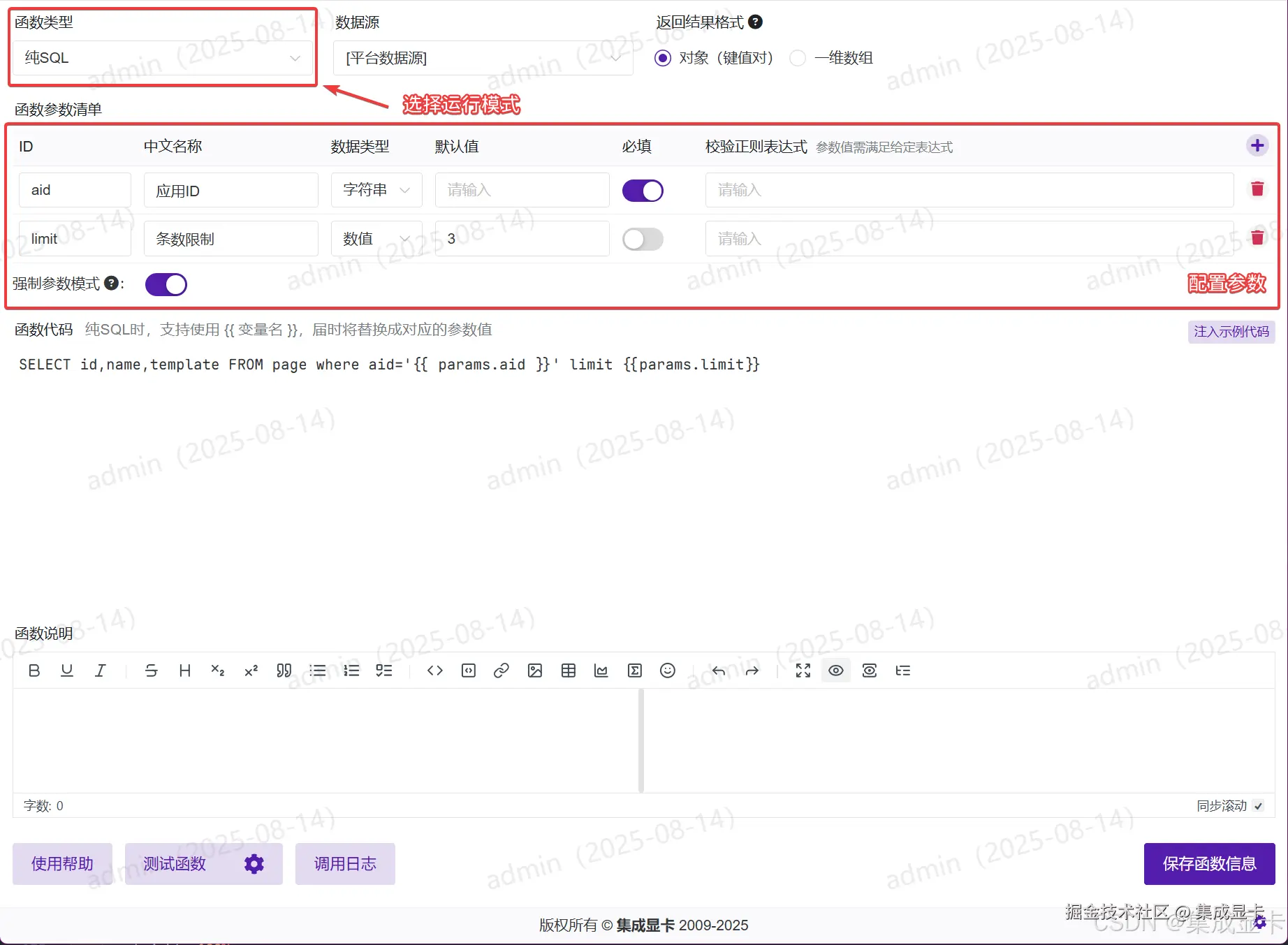Select the one-dimensional array result format
The image size is (1288, 945).
[x=798, y=58]
